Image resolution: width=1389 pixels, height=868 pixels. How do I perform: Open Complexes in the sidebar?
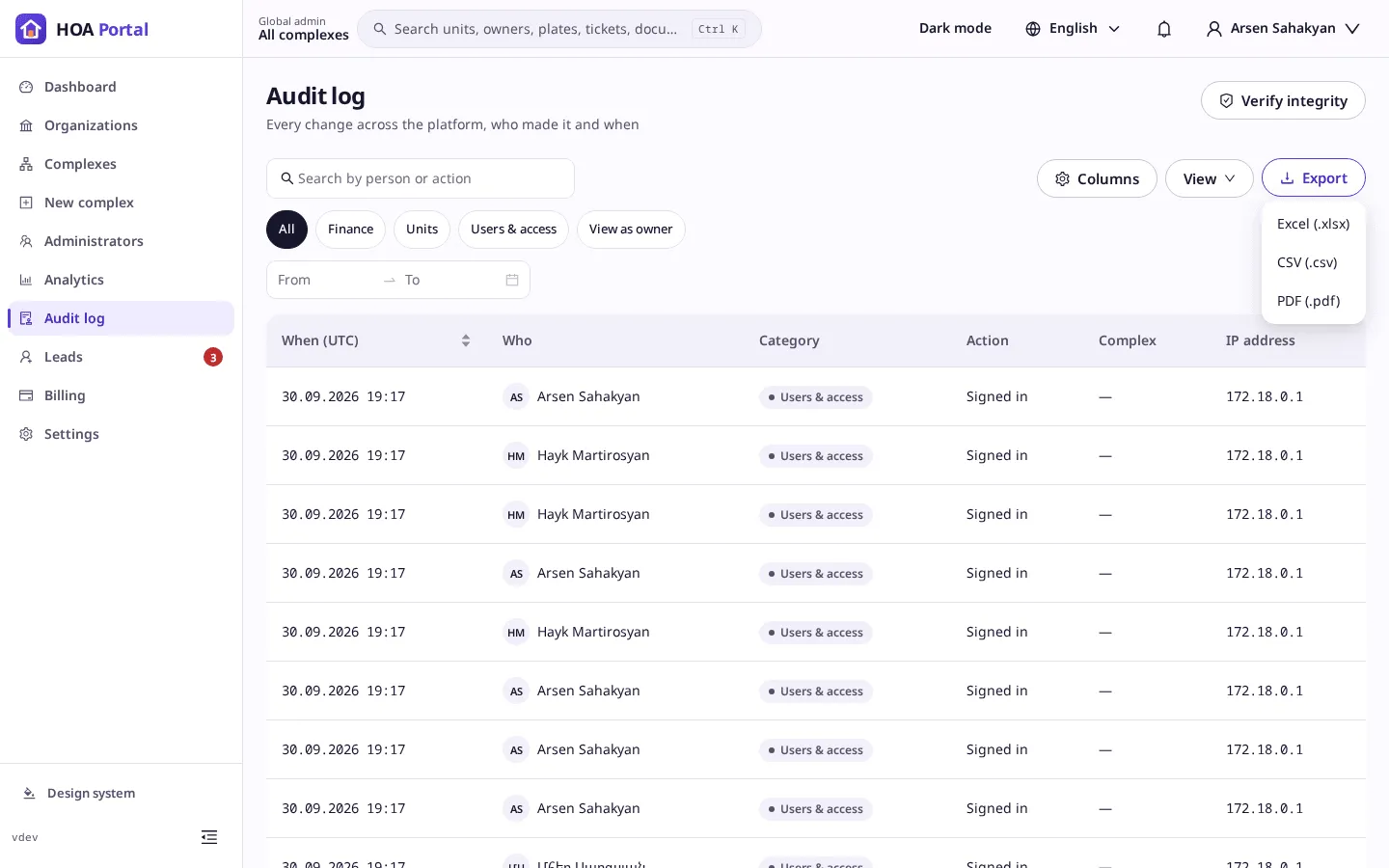121,164
